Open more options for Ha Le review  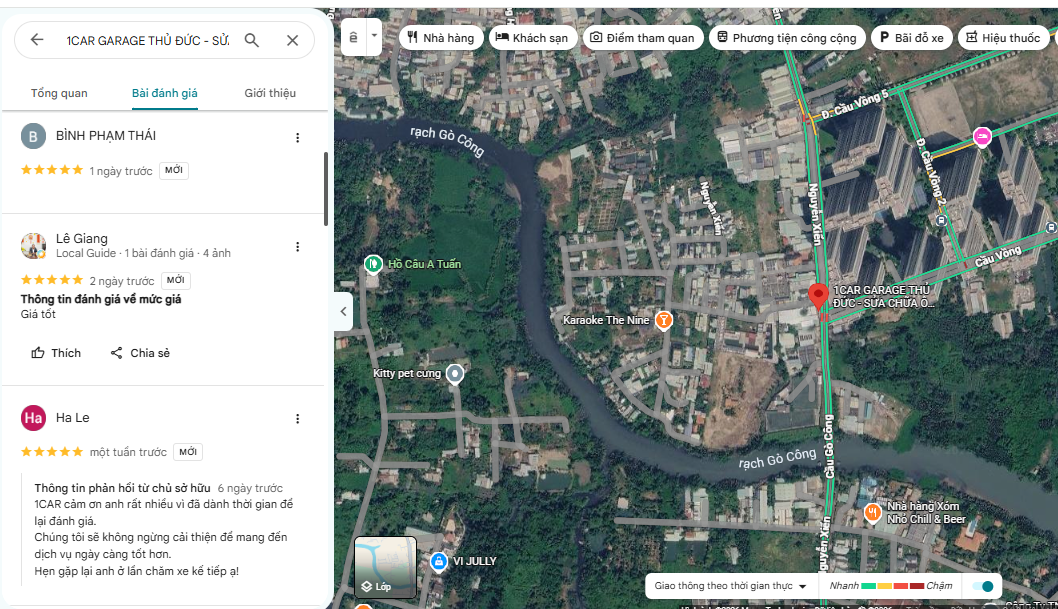point(298,419)
